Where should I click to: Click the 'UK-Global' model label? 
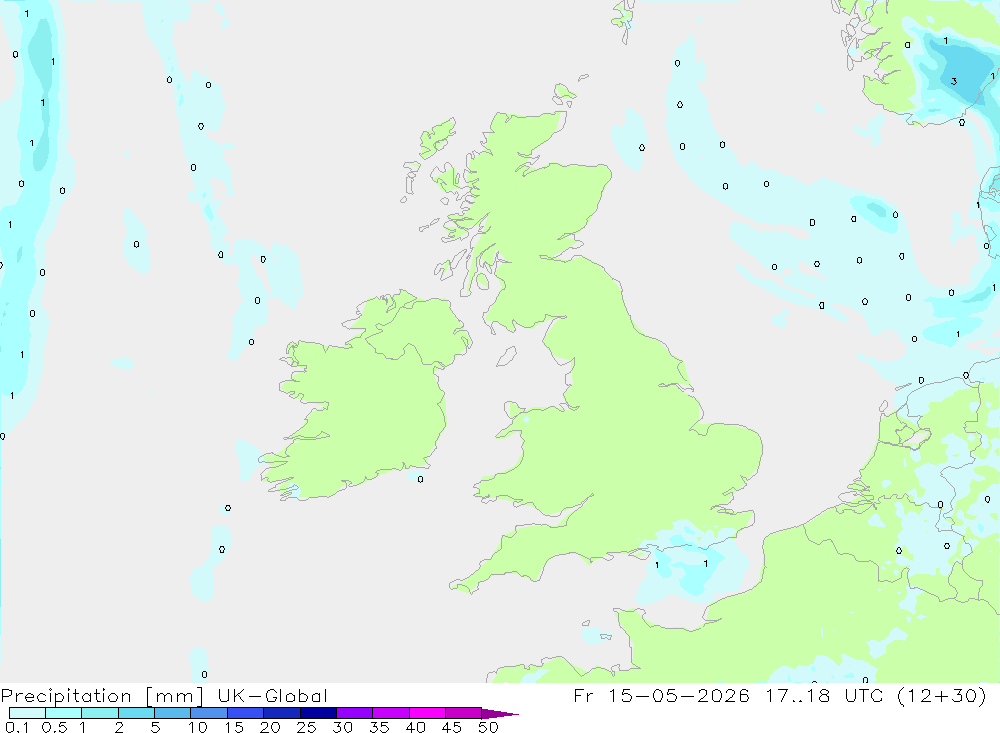(272, 695)
